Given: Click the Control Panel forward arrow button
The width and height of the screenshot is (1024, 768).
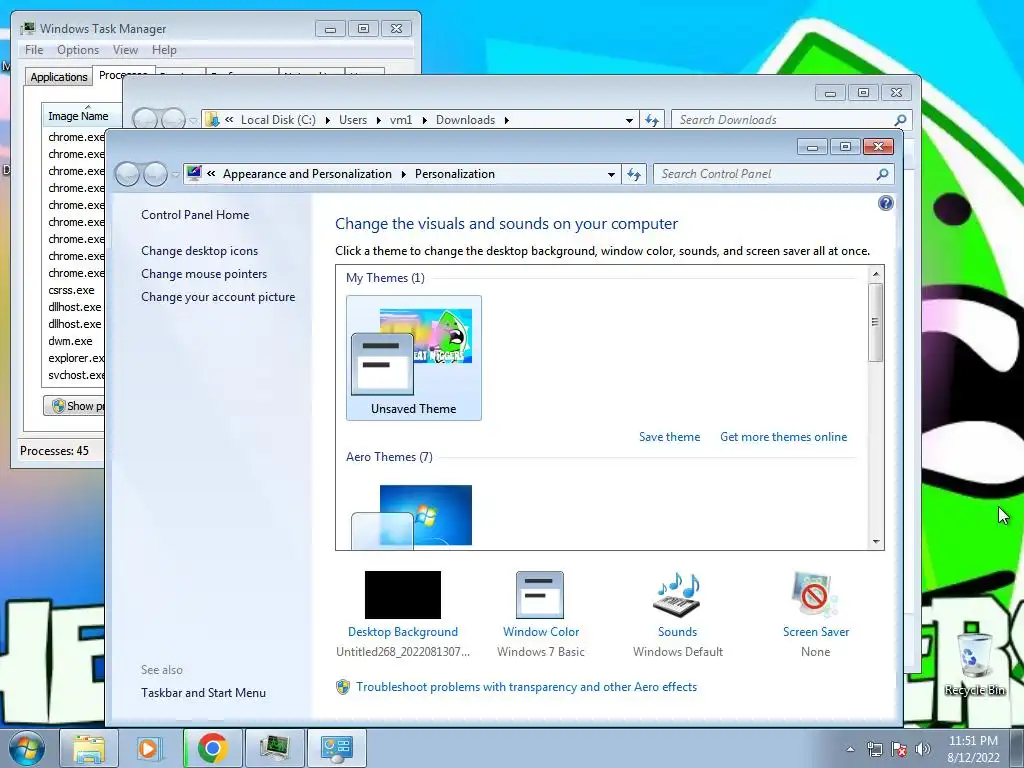Looking at the screenshot, I should [x=155, y=174].
